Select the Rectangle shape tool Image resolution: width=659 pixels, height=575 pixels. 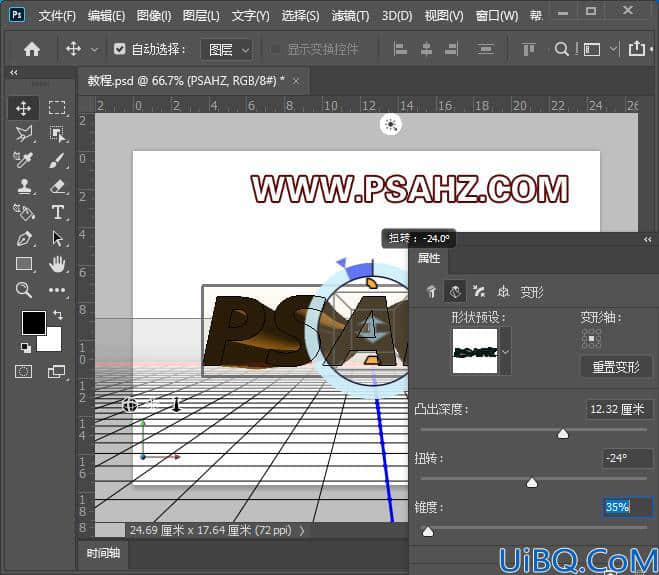click(24, 264)
